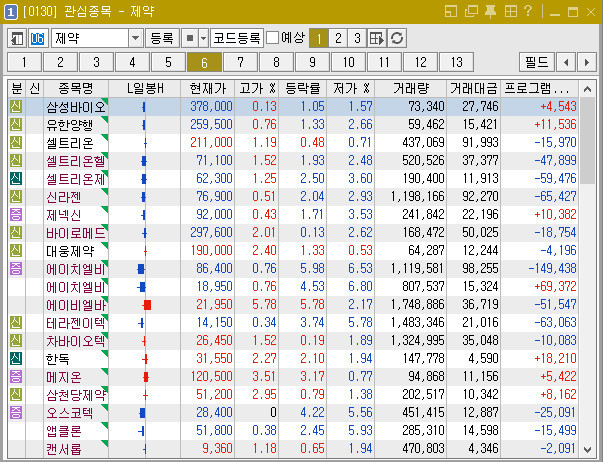Click the vertical scrollbar thumb

click(587, 141)
